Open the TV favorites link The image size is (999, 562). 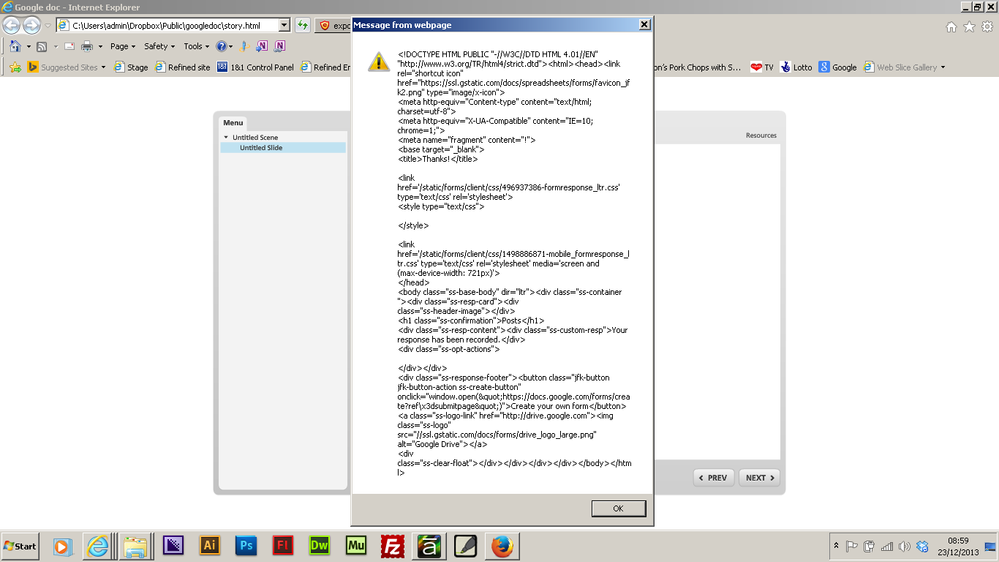click(x=762, y=67)
